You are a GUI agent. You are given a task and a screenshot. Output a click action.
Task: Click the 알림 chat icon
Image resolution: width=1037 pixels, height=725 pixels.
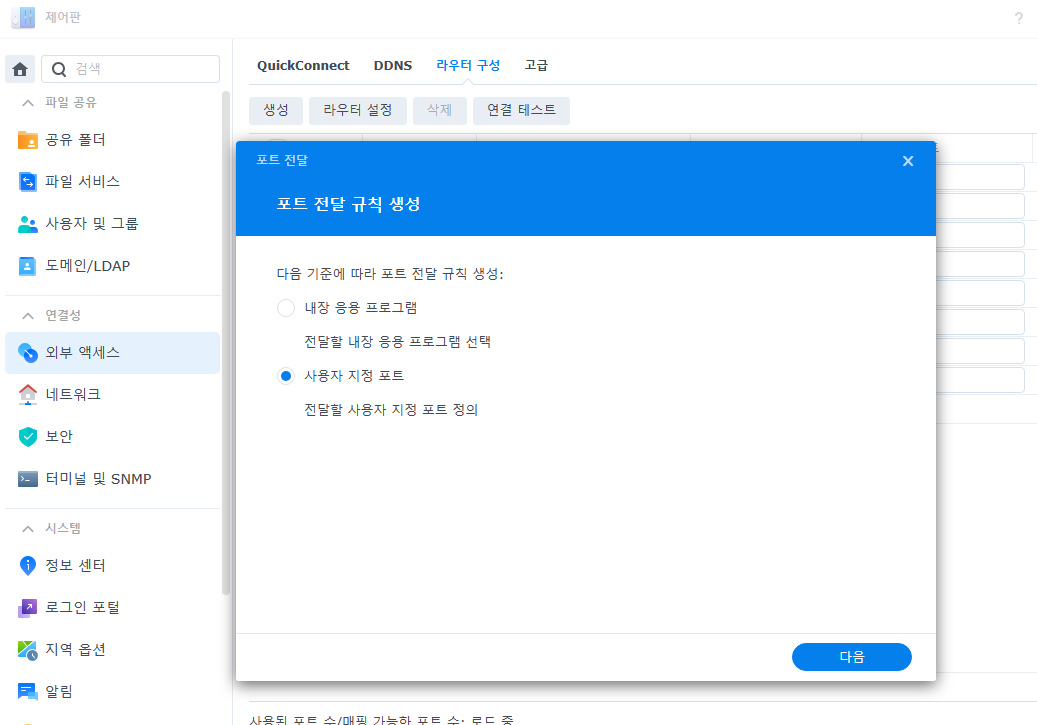tap(28, 691)
